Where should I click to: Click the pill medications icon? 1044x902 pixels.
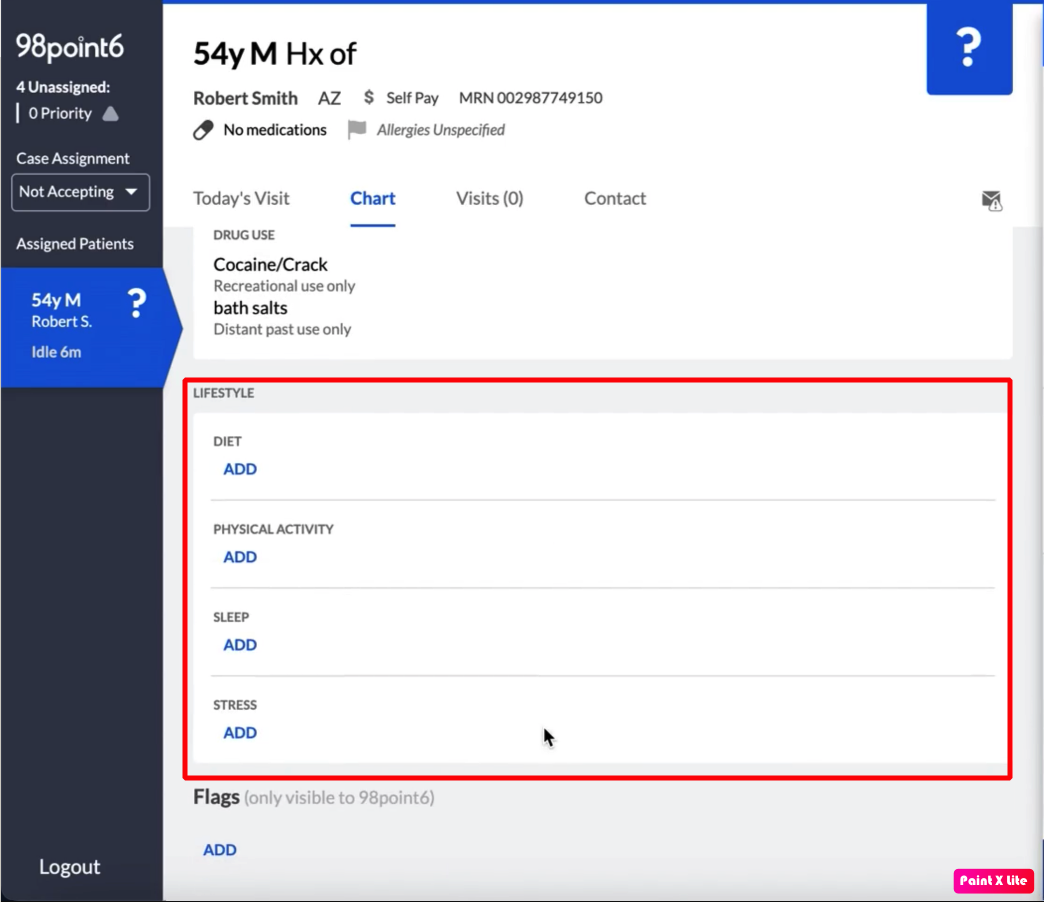[203, 130]
